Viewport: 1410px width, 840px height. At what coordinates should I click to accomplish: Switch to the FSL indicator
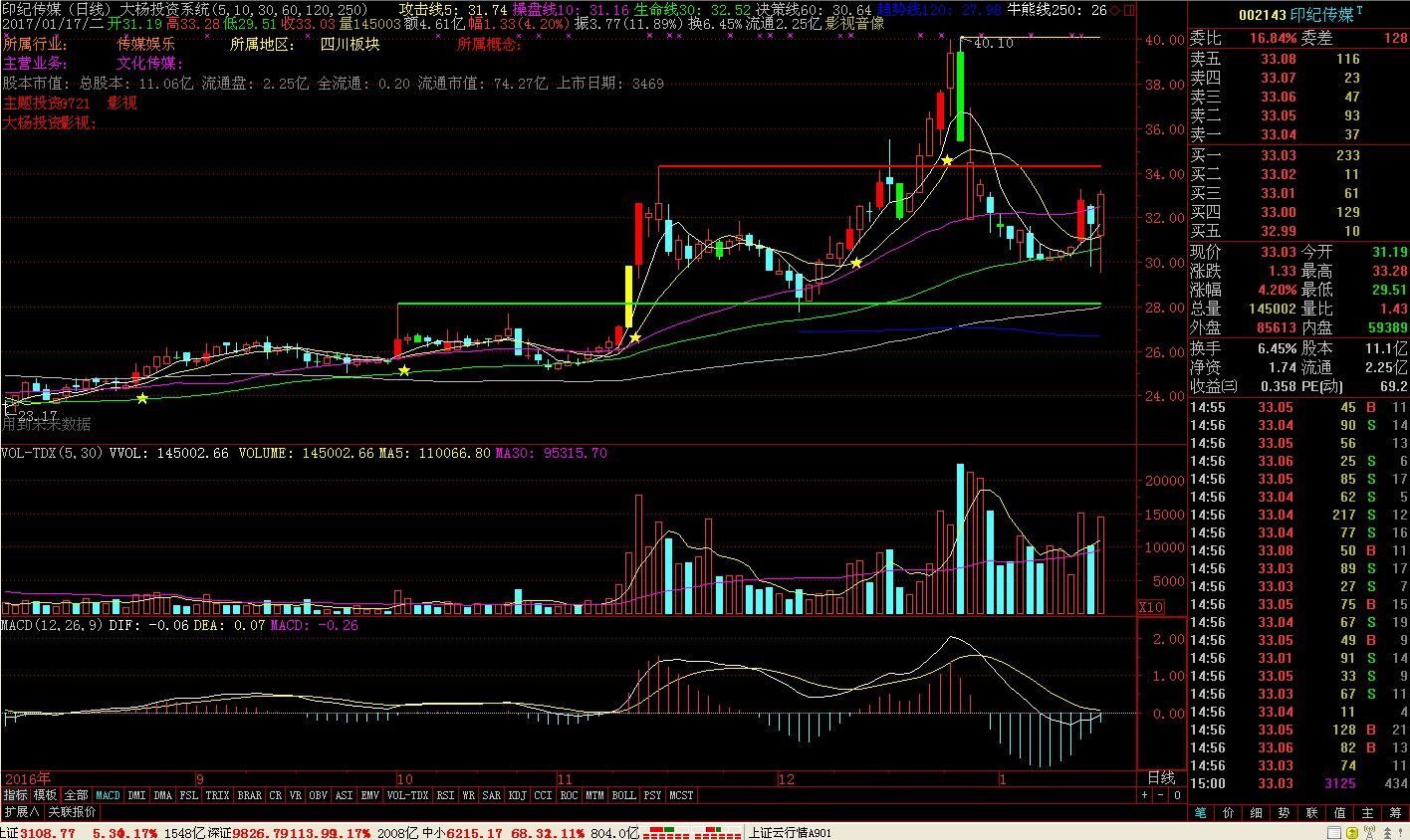click(188, 795)
